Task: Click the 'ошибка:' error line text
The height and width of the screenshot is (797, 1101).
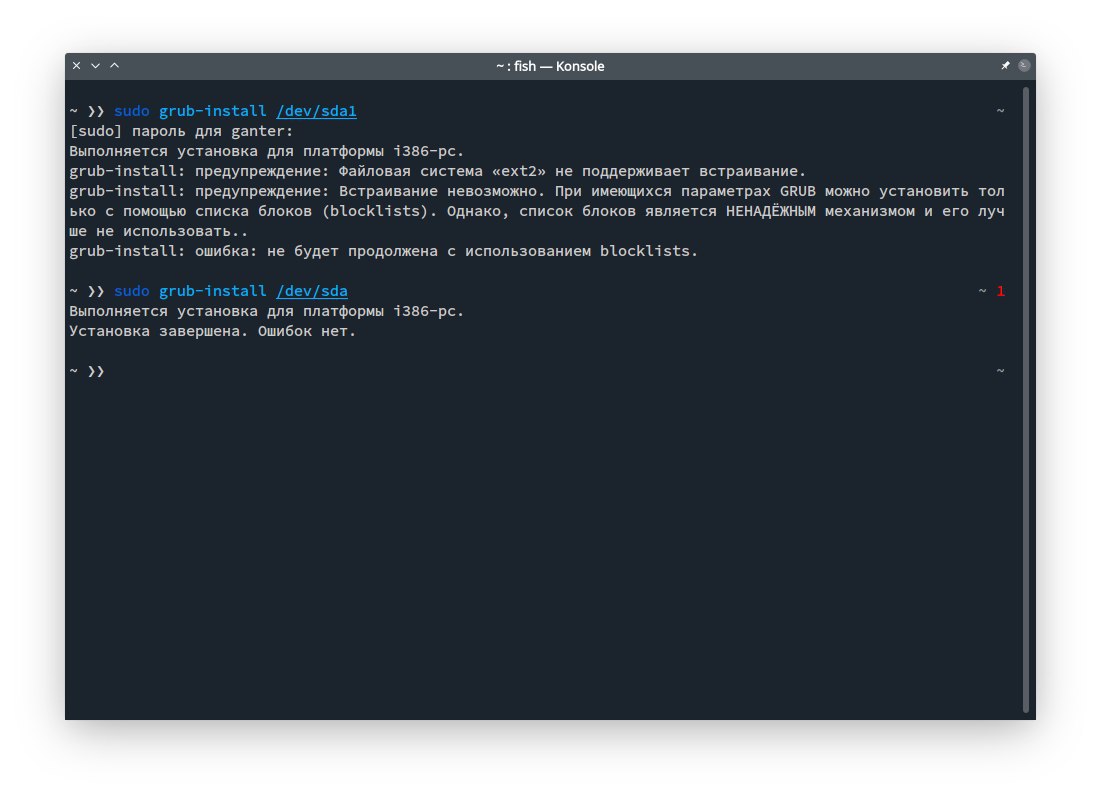Action: pos(226,251)
